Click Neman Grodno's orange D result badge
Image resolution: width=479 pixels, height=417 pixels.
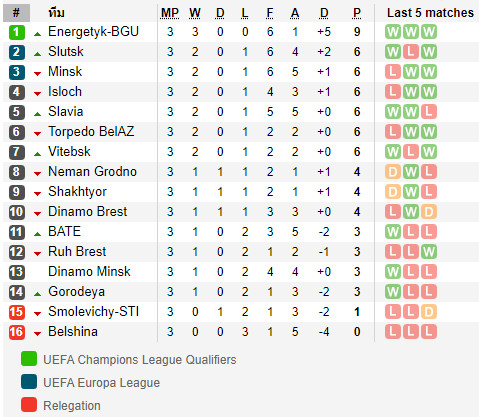click(393, 172)
